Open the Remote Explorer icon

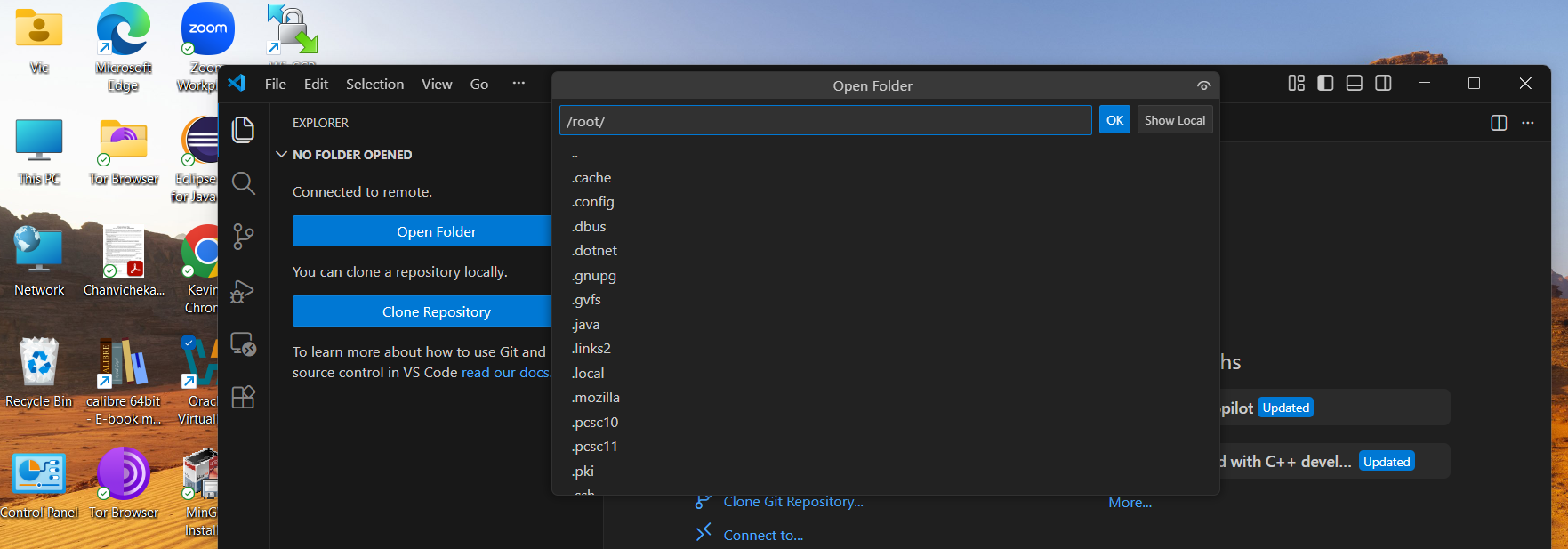(x=243, y=343)
